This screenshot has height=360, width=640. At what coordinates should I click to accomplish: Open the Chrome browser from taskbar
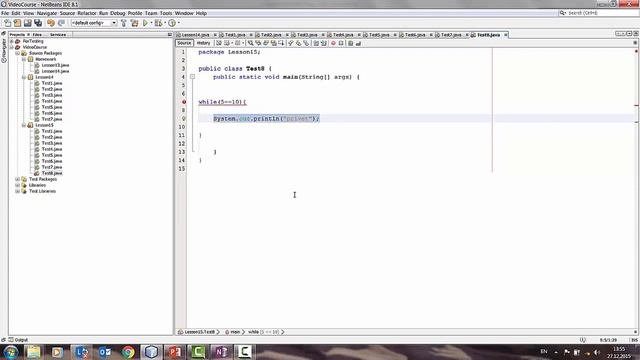(128, 352)
